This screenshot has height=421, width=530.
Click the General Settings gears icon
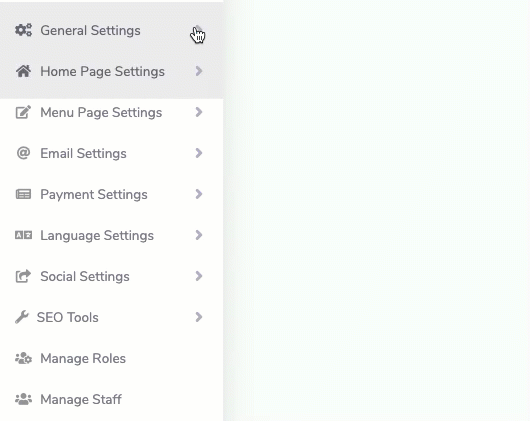pyautogui.click(x=23, y=30)
